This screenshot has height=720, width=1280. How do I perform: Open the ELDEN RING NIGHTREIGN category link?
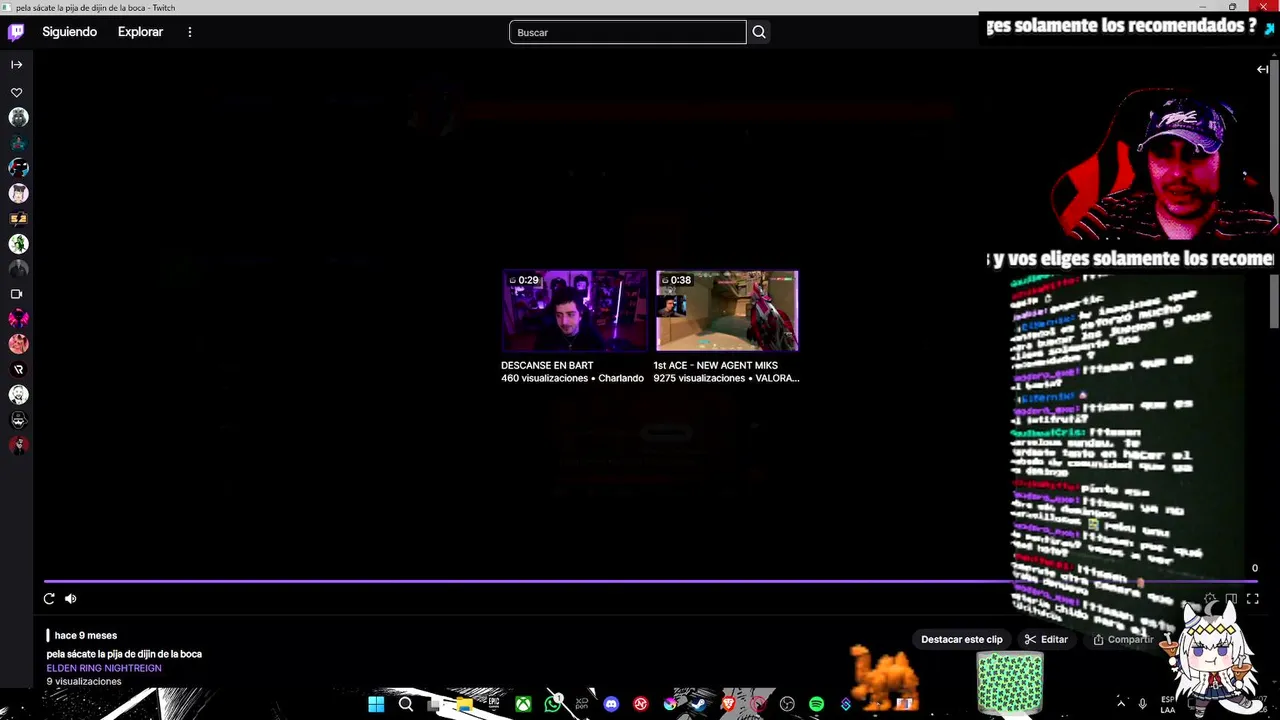pyautogui.click(x=103, y=668)
